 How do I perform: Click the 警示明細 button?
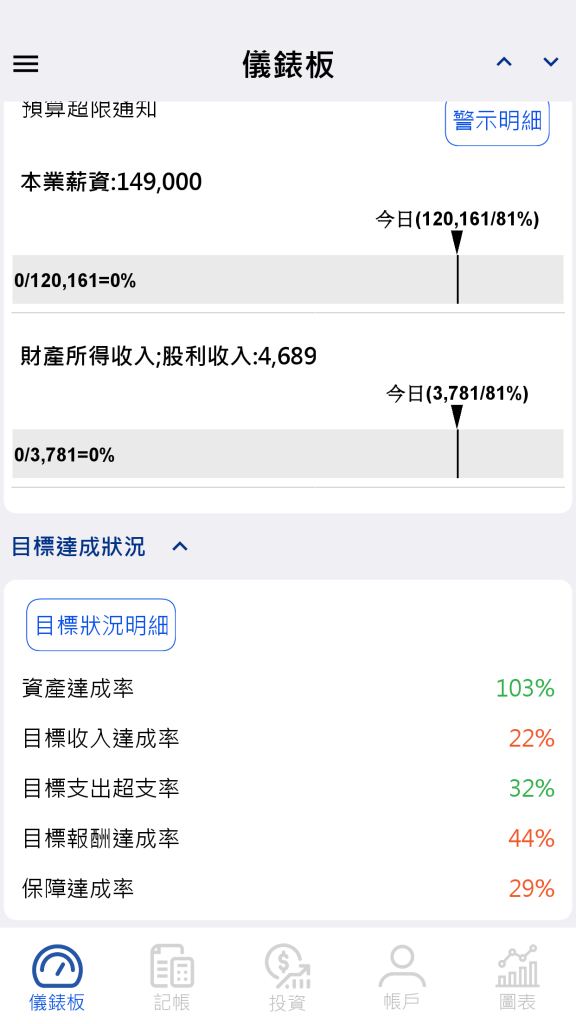tap(497, 121)
